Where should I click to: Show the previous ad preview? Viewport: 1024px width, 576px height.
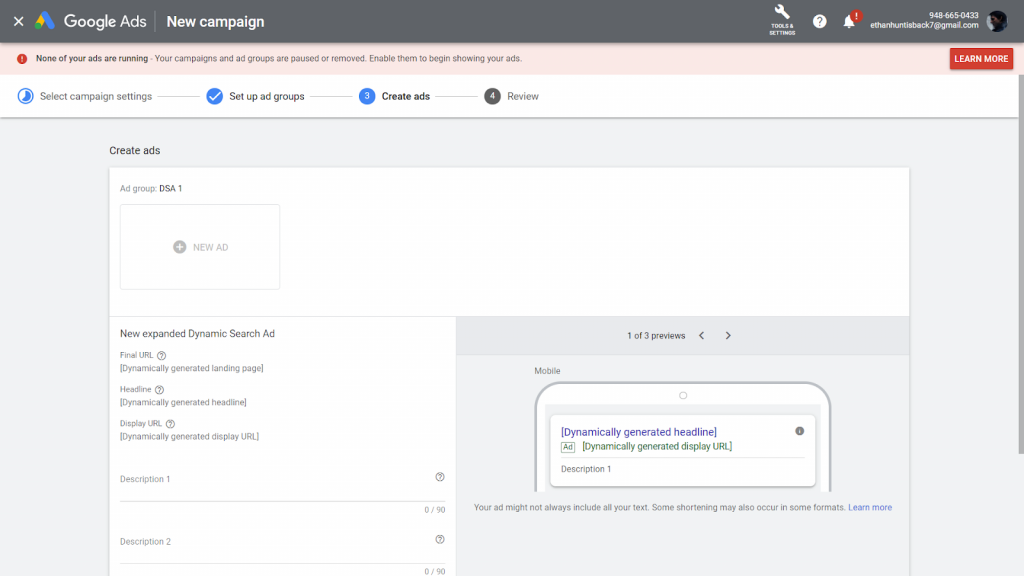[702, 335]
